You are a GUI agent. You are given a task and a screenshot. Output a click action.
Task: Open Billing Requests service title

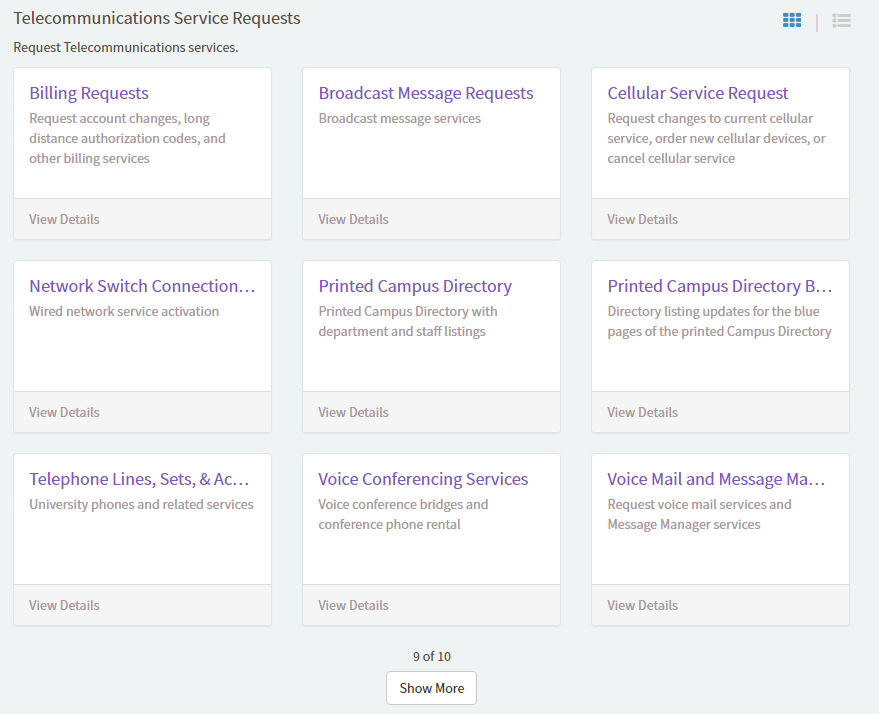[89, 93]
